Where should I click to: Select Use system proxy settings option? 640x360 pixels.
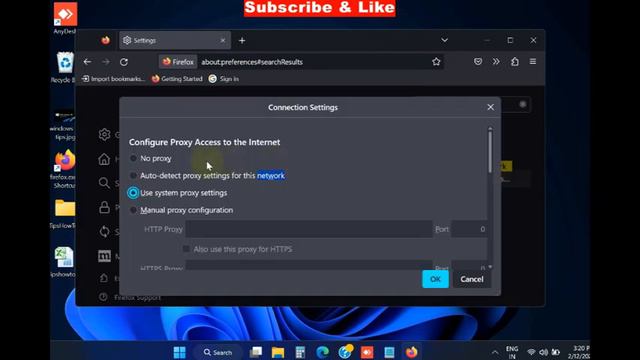point(133,193)
